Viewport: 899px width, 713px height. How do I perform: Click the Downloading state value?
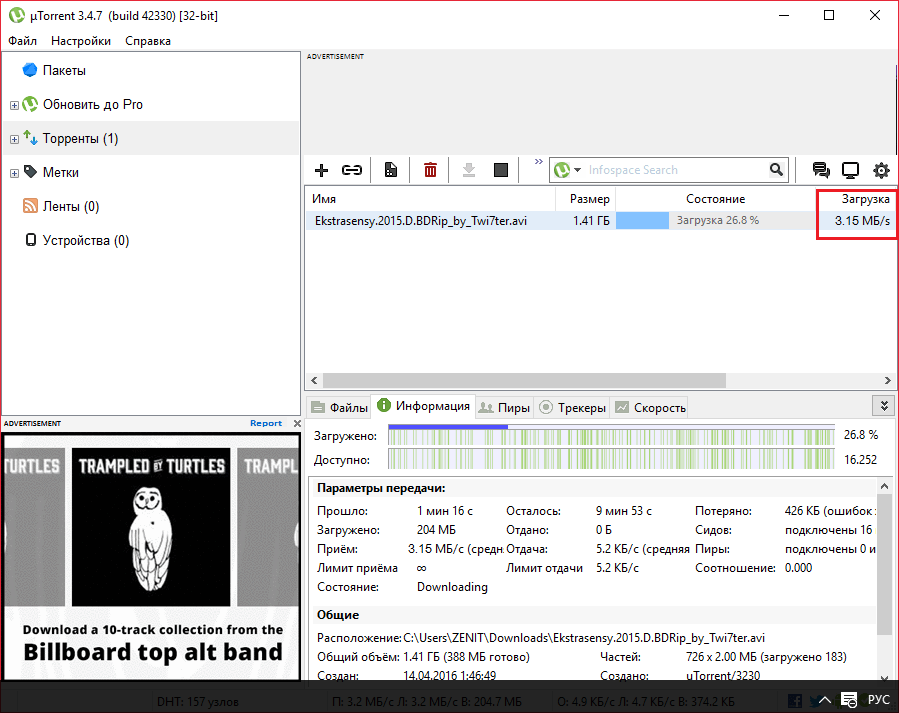point(452,587)
